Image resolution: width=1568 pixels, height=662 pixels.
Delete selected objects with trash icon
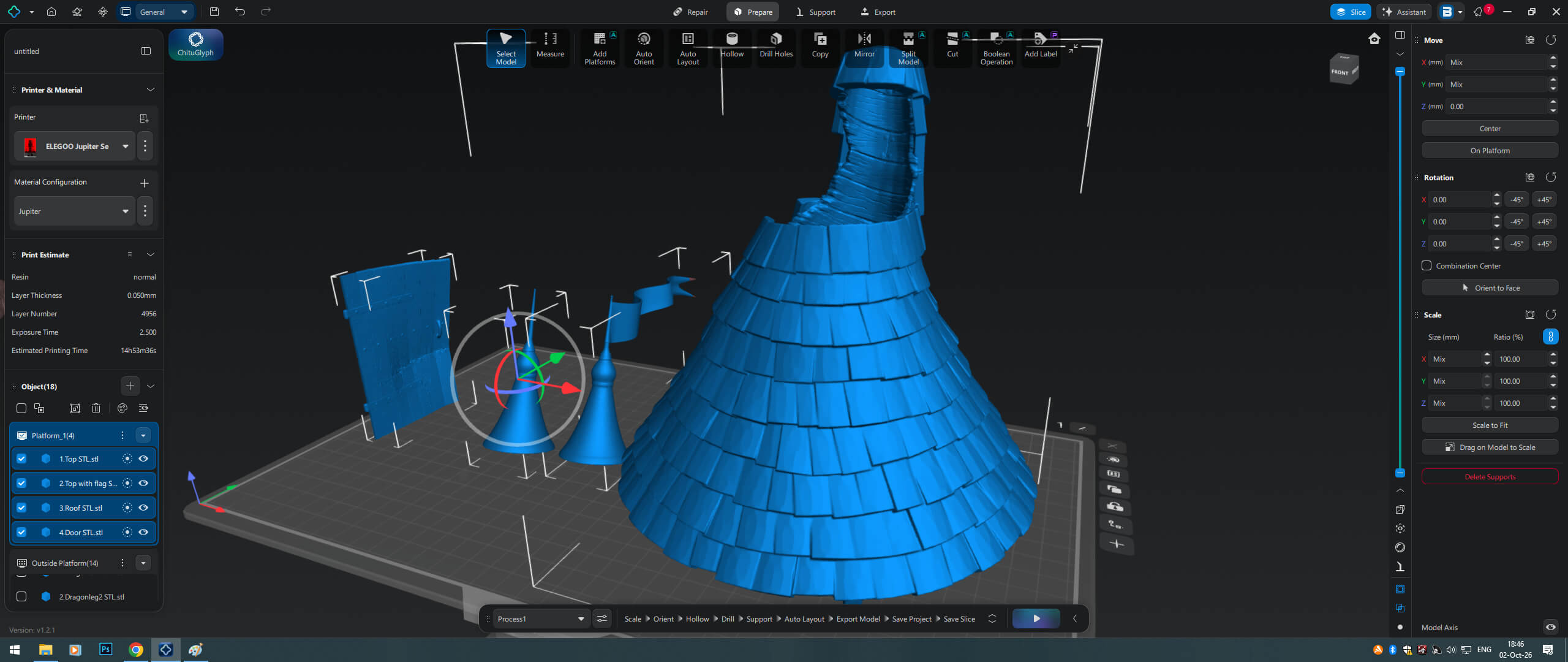click(96, 408)
